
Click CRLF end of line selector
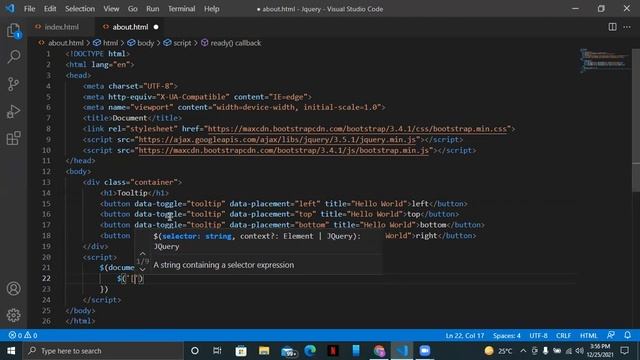point(563,335)
